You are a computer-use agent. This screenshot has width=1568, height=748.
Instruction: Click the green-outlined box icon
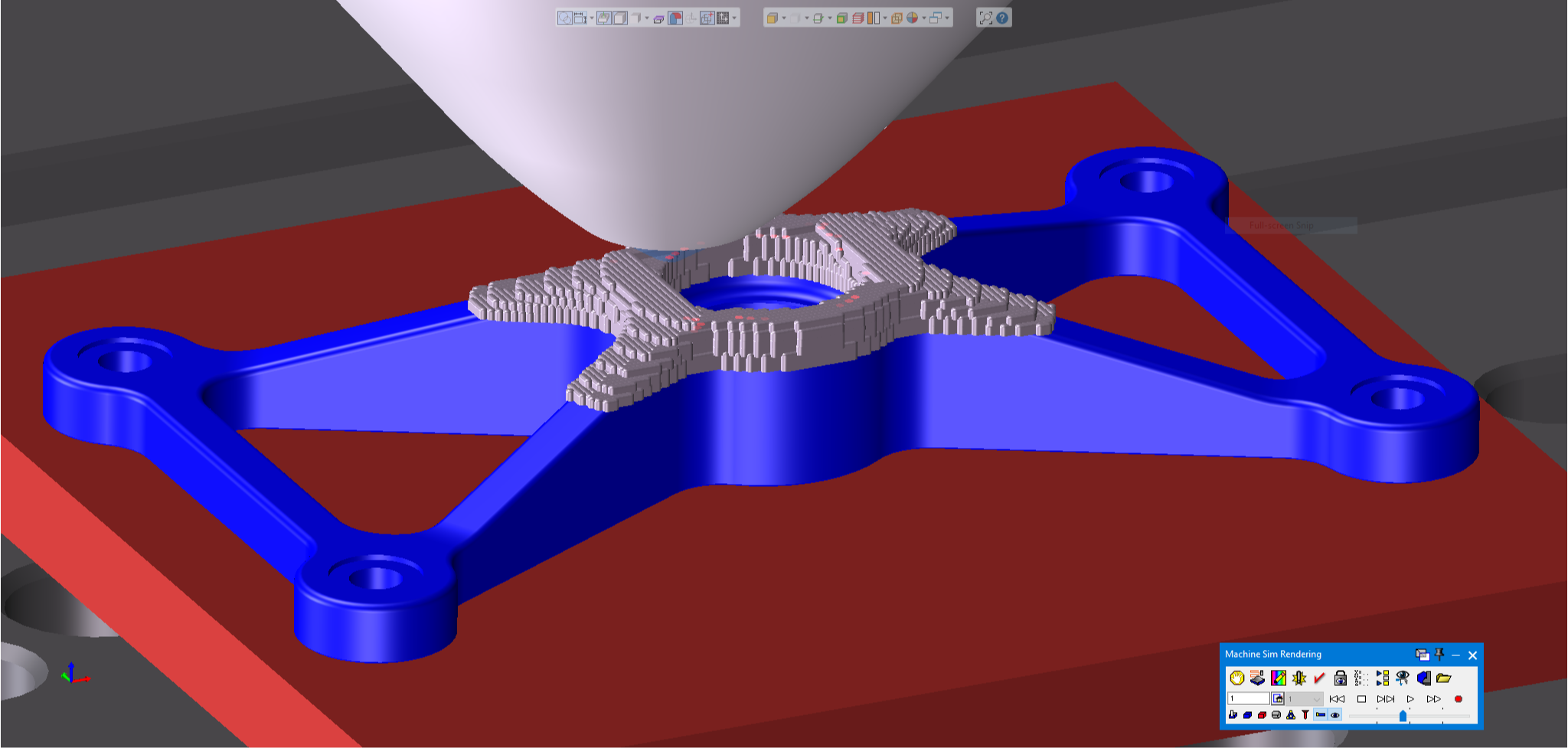point(841,18)
